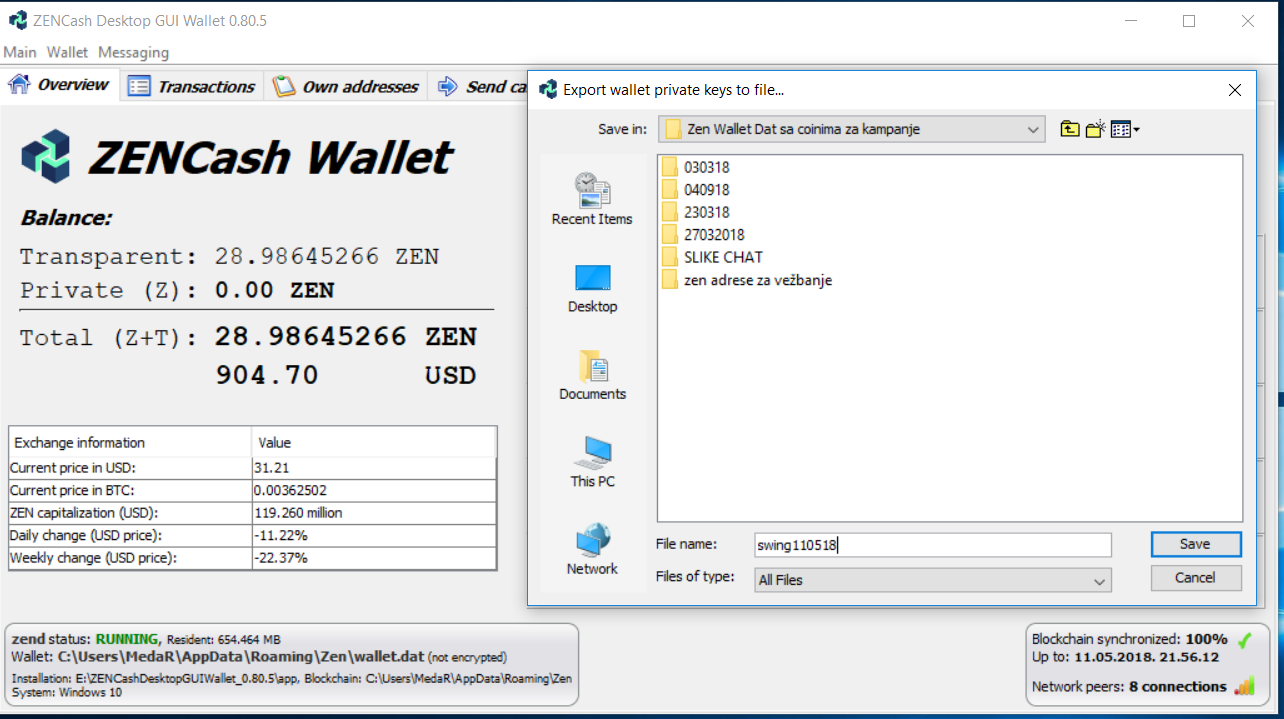
Task: Open the view menu icon in dialog
Action: 1125,129
